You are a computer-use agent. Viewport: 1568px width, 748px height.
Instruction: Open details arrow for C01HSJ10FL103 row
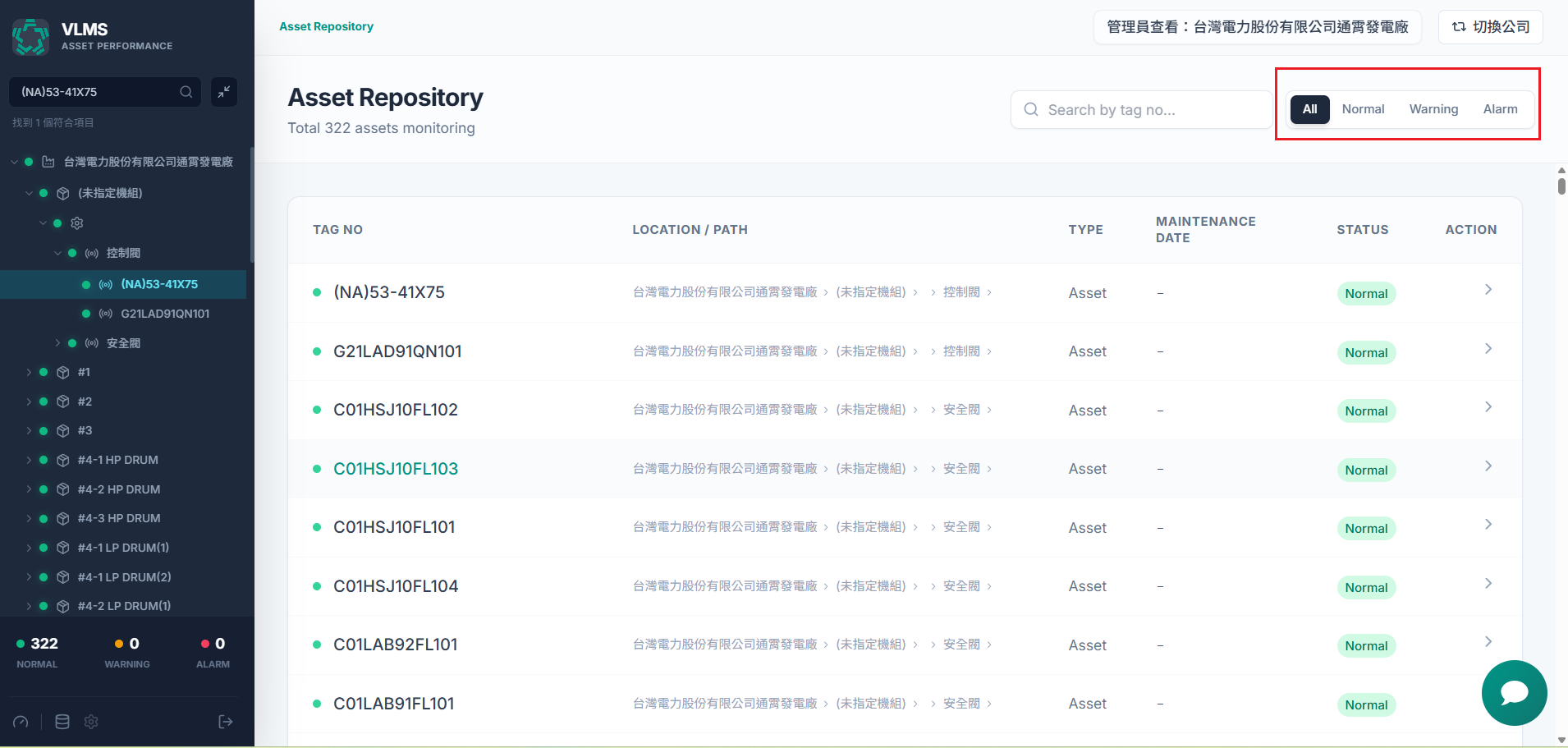[x=1488, y=466]
